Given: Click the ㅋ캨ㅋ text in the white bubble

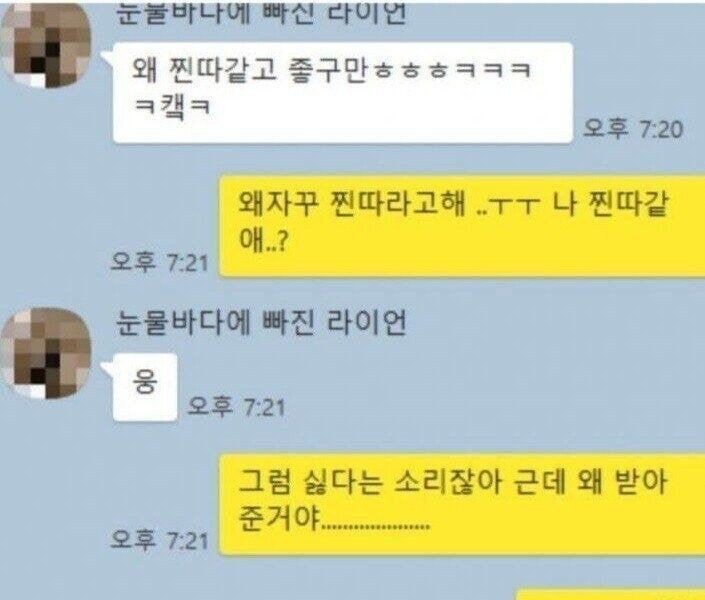Looking at the screenshot, I should coord(173,108).
